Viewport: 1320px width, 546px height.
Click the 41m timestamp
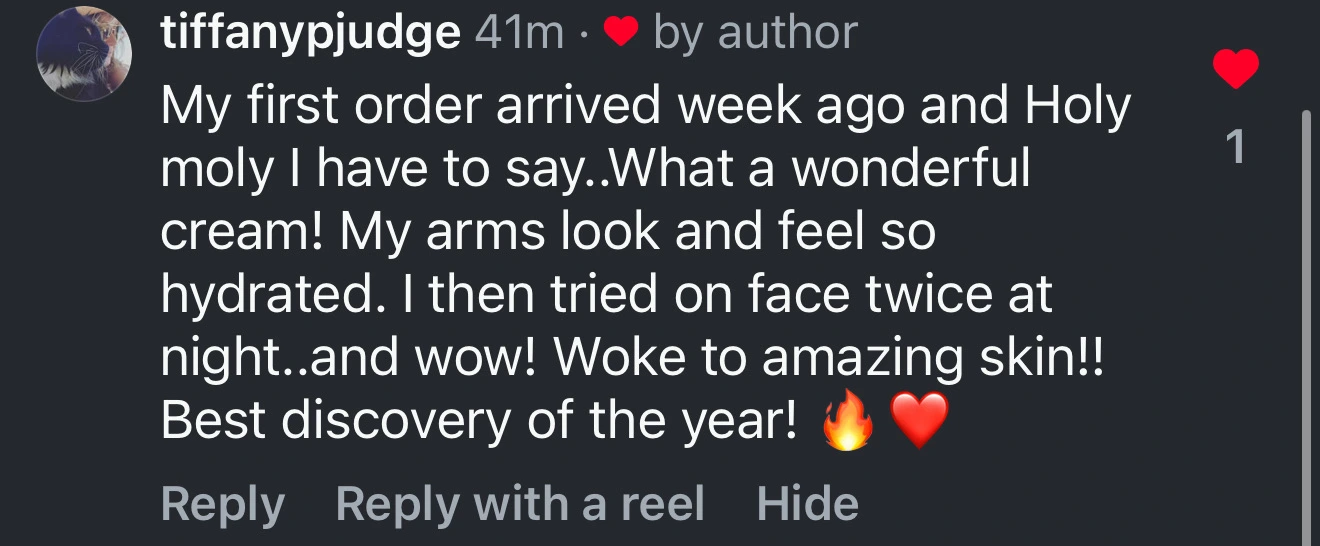click(x=520, y=35)
